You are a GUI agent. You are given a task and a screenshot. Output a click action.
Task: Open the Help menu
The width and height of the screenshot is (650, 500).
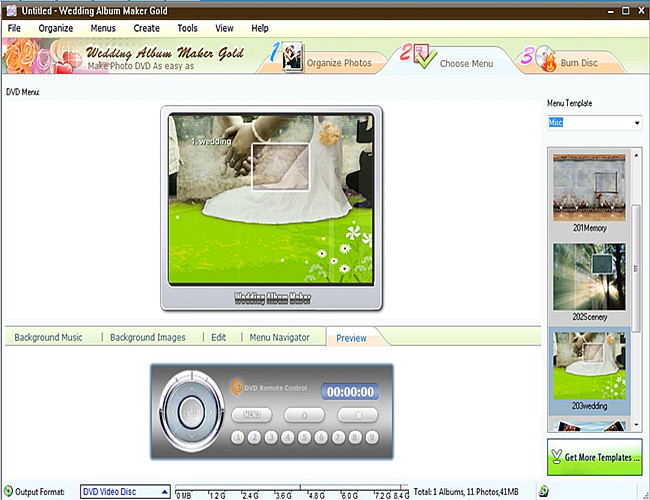[260, 28]
